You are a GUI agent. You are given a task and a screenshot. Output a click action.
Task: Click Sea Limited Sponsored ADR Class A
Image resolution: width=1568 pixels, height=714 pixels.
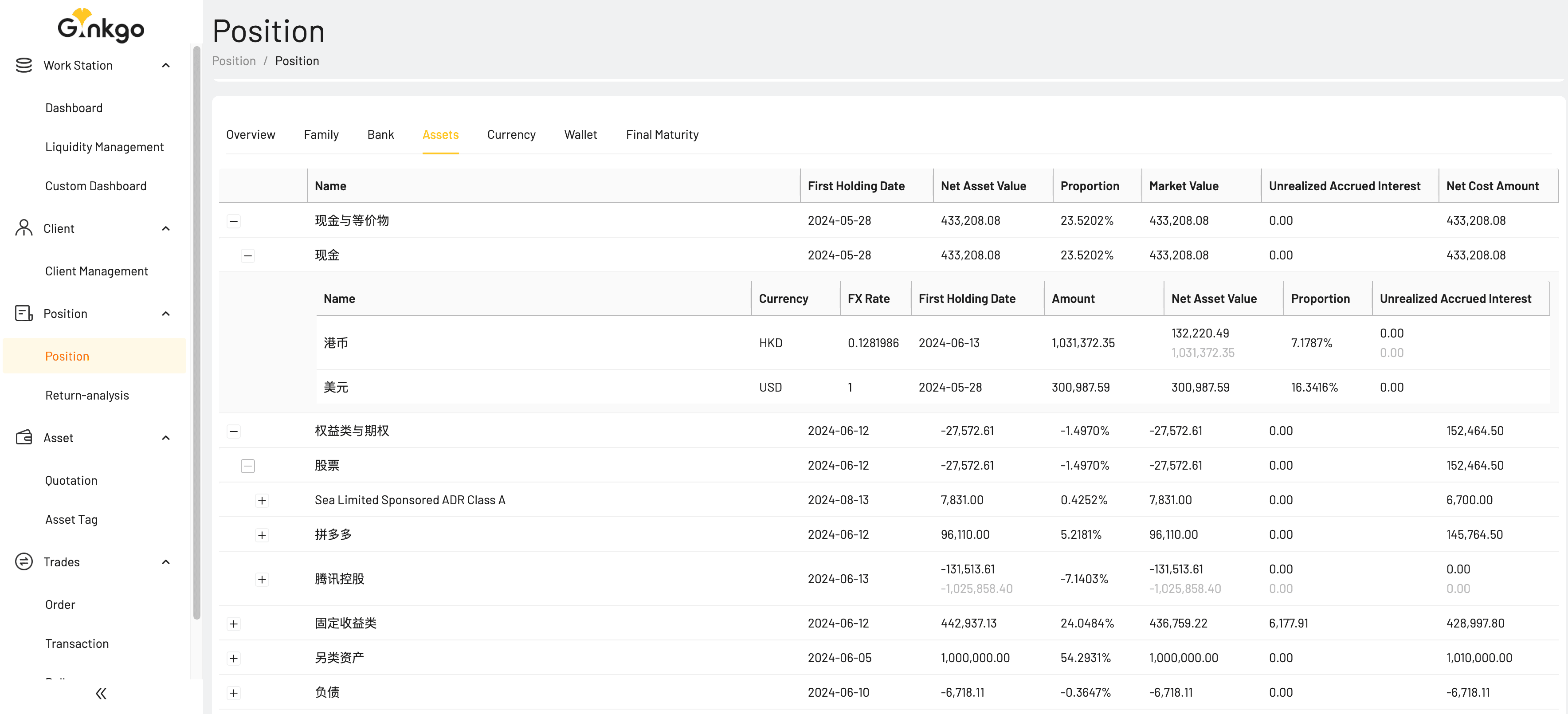pos(410,500)
